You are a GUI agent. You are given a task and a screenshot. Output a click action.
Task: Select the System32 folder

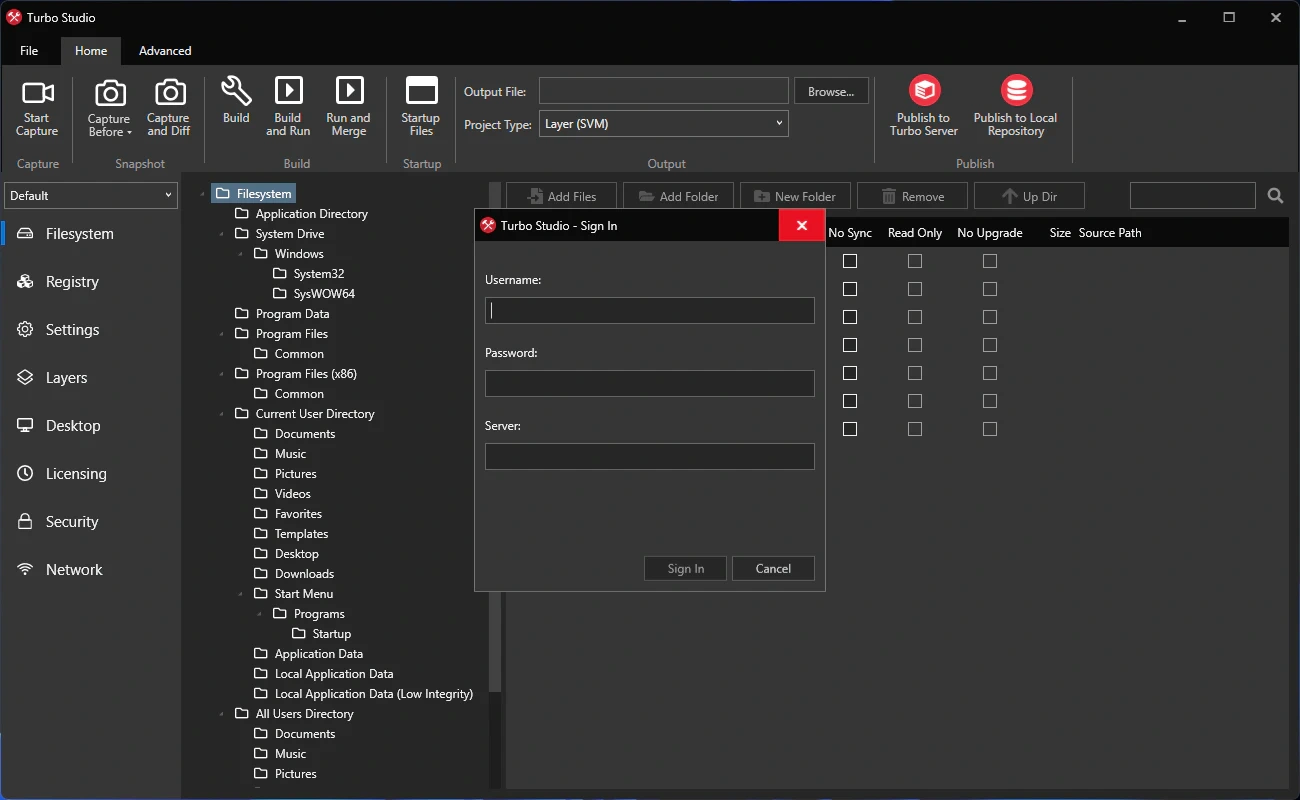point(308,274)
